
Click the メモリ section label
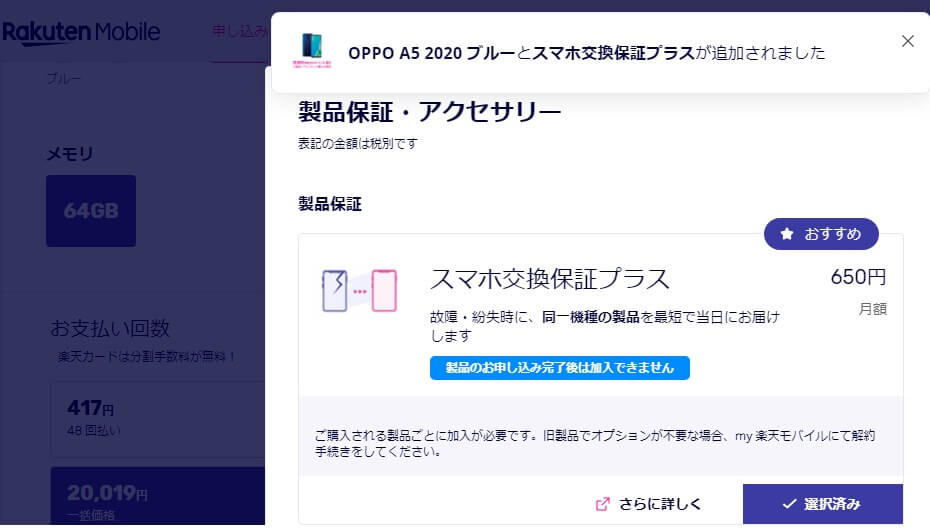tap(70, 154)
